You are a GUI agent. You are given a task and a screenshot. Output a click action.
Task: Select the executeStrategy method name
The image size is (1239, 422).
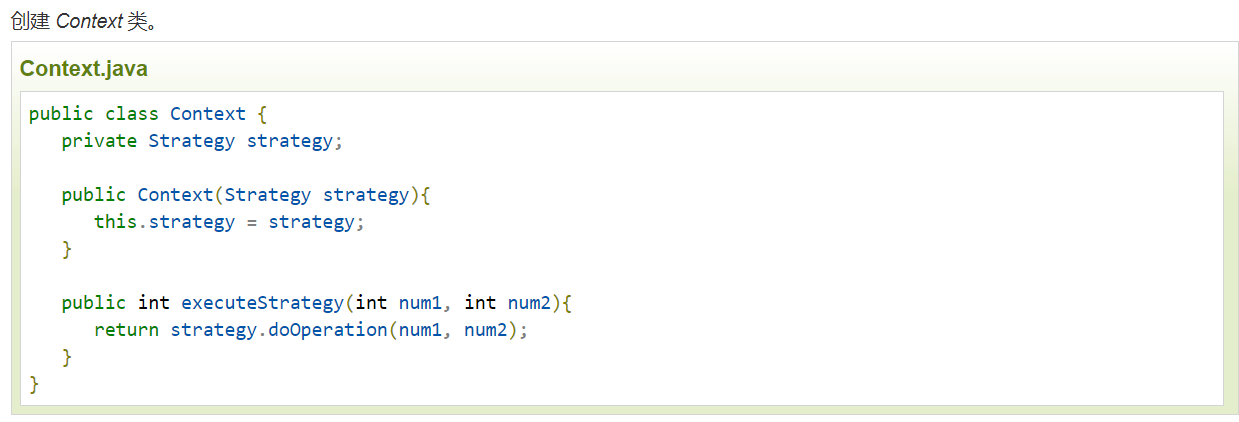click(x=262, y=303)
